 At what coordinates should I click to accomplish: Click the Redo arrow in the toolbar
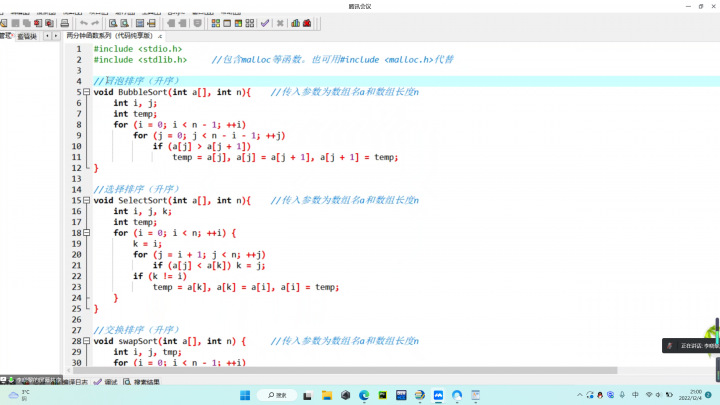coord(95,22)
